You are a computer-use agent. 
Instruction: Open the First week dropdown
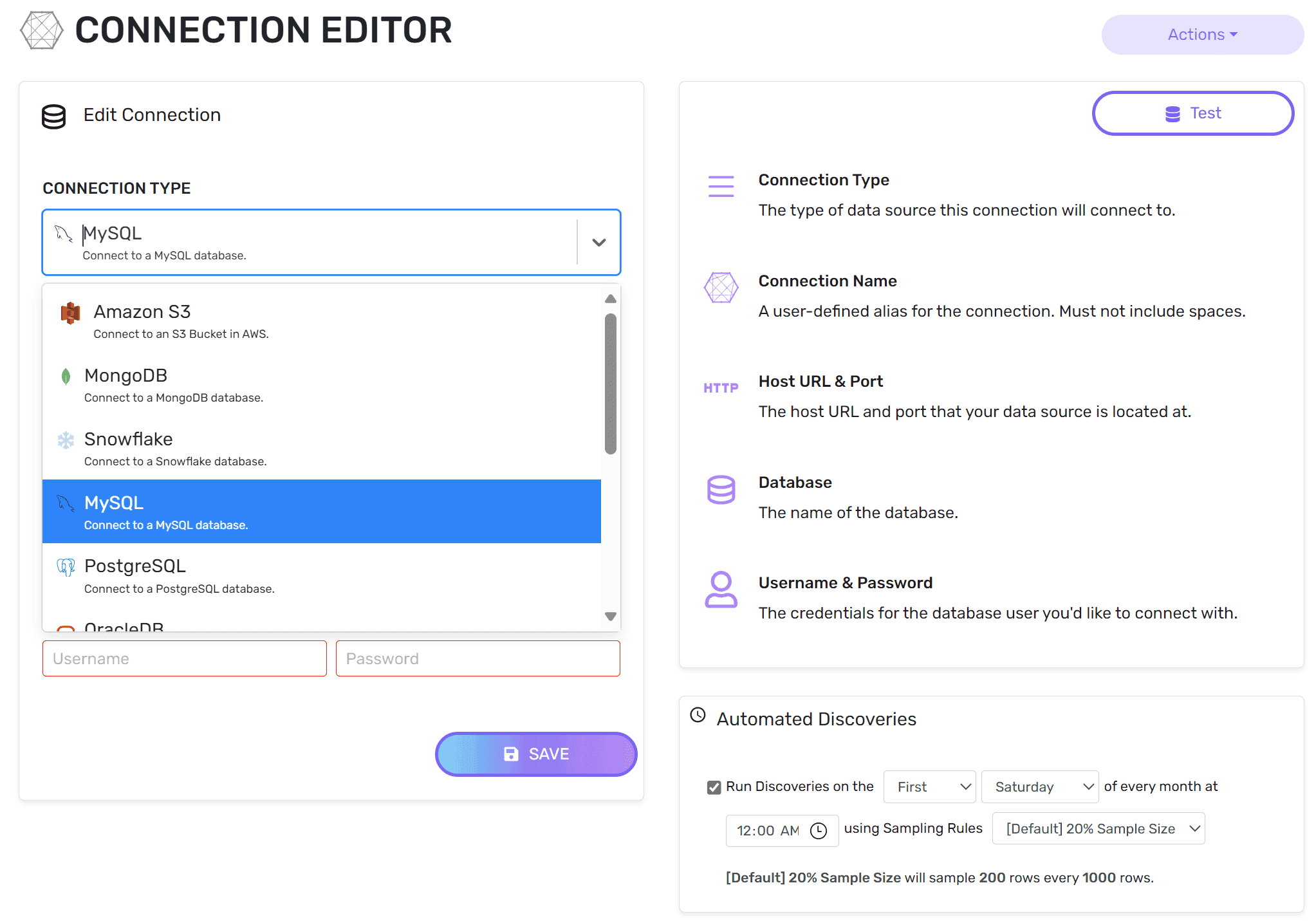click(x=929, y=786)
